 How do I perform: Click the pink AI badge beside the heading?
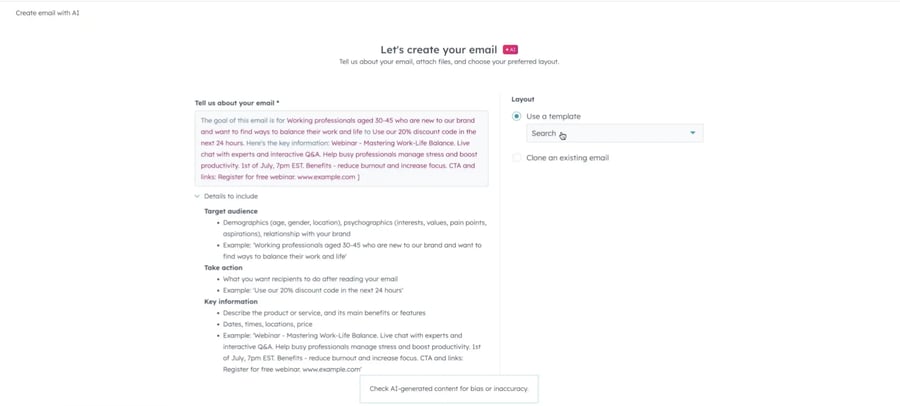pyautogui.click(x=510, y=49)
